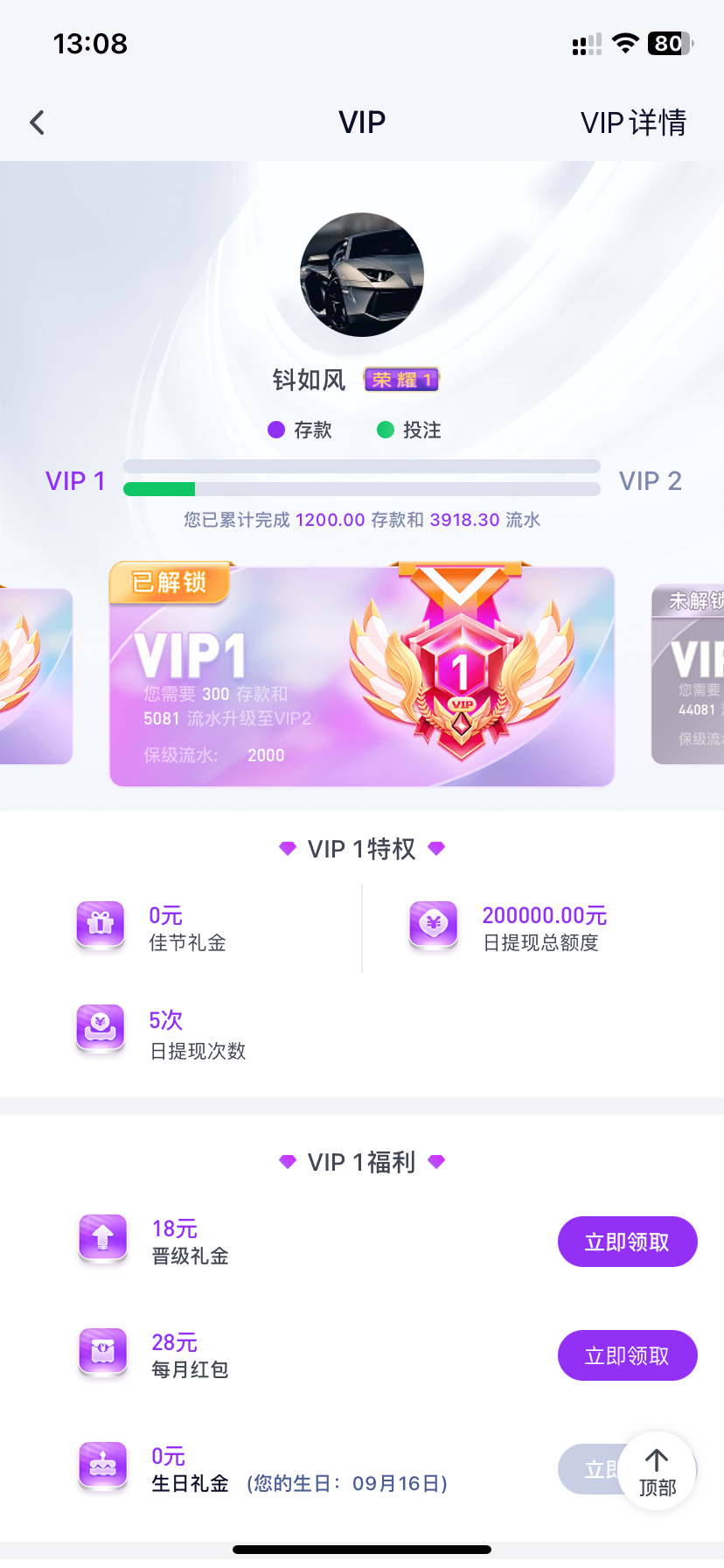The image size is (724, 1568).
Task: Tap the 荣耀1 honor badge
Action: (x=401, y=380)
